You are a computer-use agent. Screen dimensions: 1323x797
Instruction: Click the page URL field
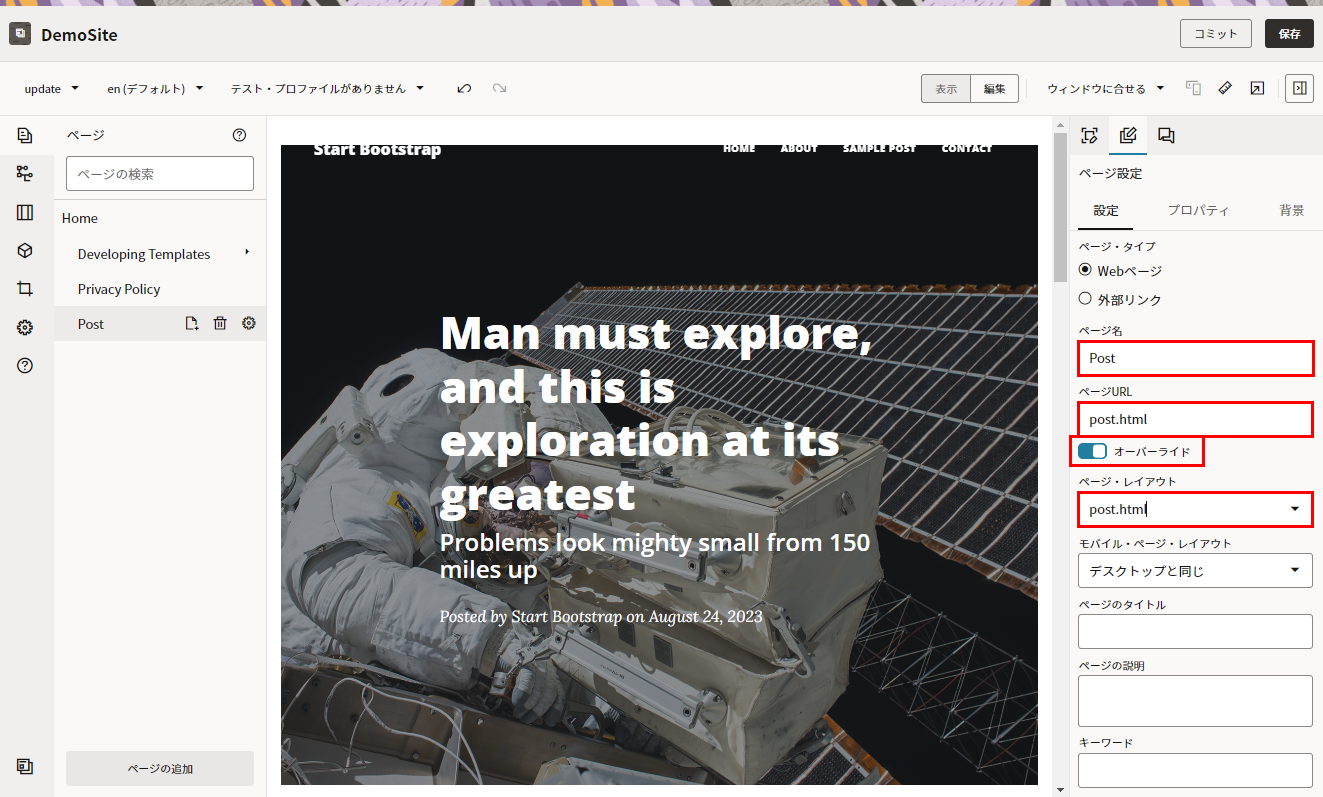(1195, 419)
